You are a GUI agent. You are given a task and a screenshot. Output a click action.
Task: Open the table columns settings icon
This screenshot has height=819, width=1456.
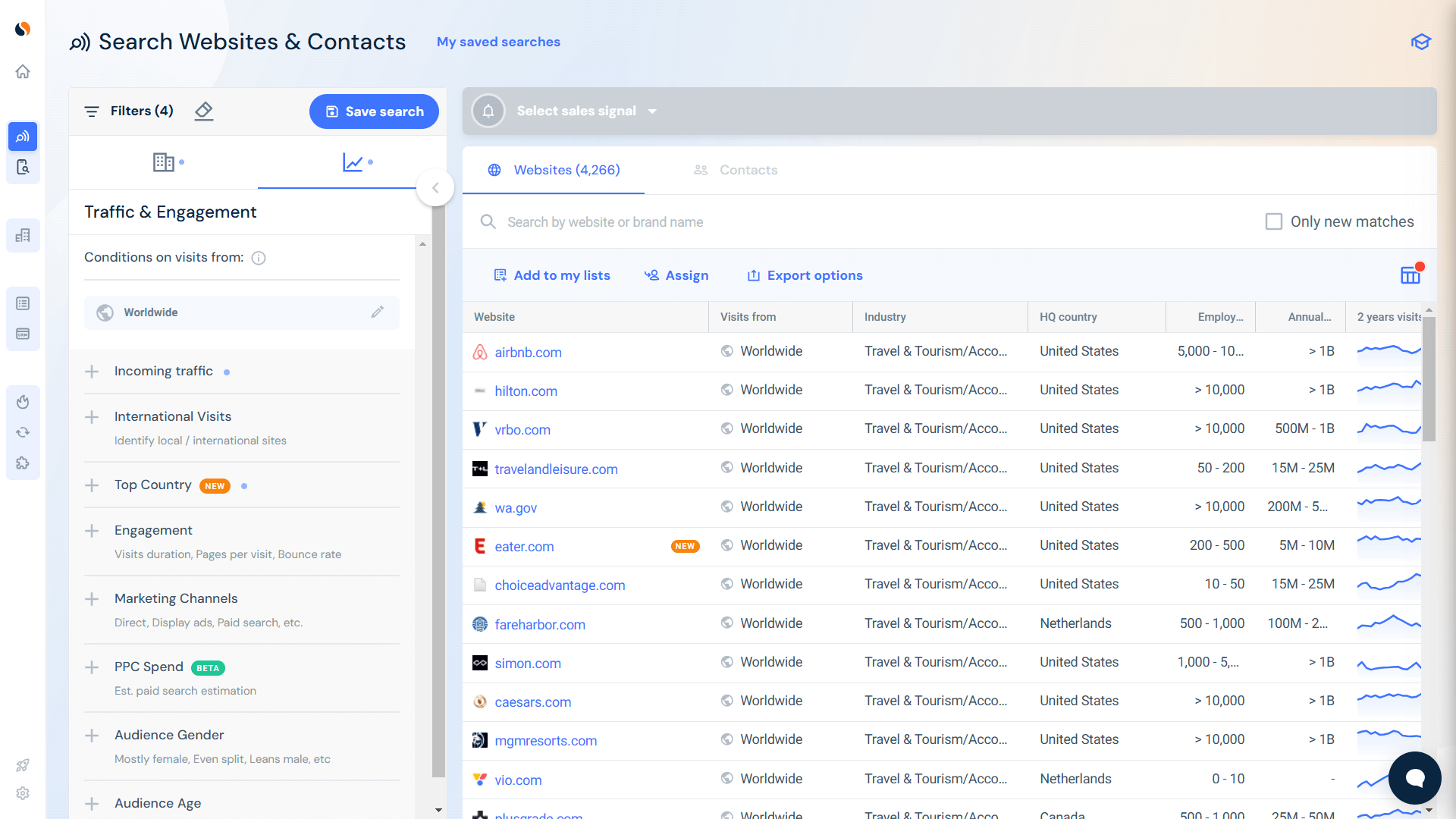(x=1410, y=275)
